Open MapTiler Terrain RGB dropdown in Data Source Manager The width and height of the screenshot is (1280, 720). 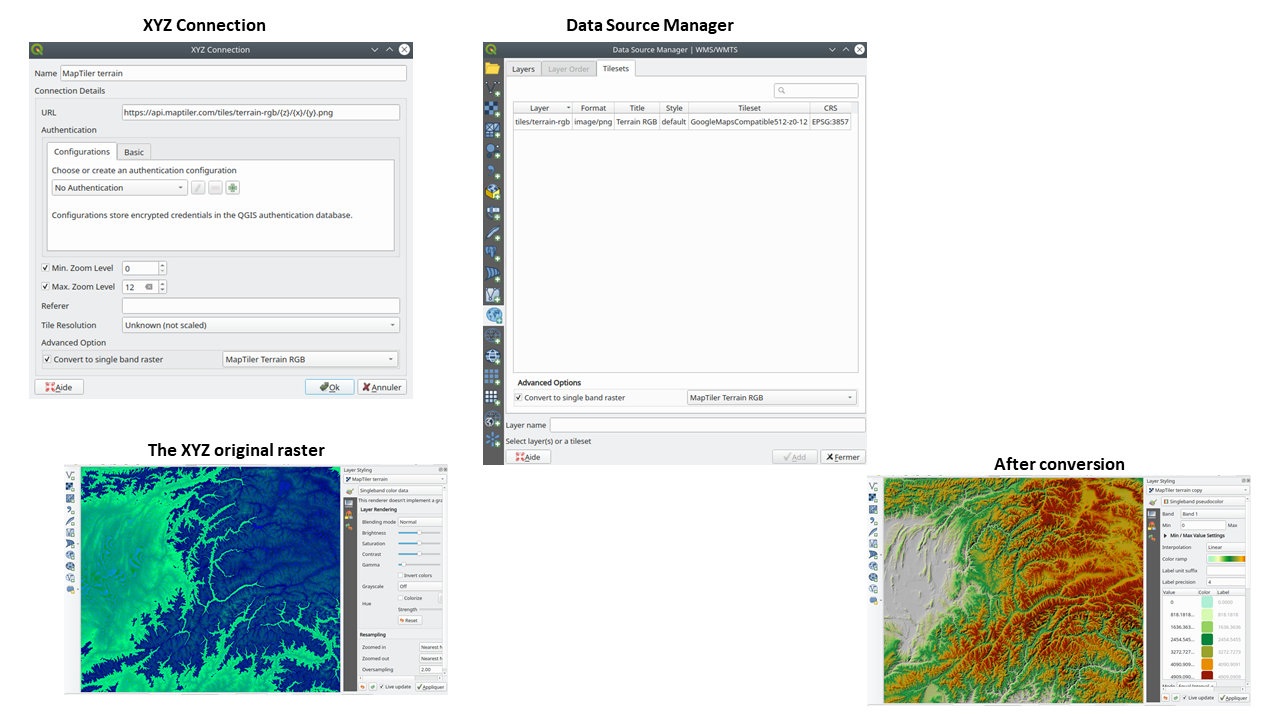coord(772,398)
